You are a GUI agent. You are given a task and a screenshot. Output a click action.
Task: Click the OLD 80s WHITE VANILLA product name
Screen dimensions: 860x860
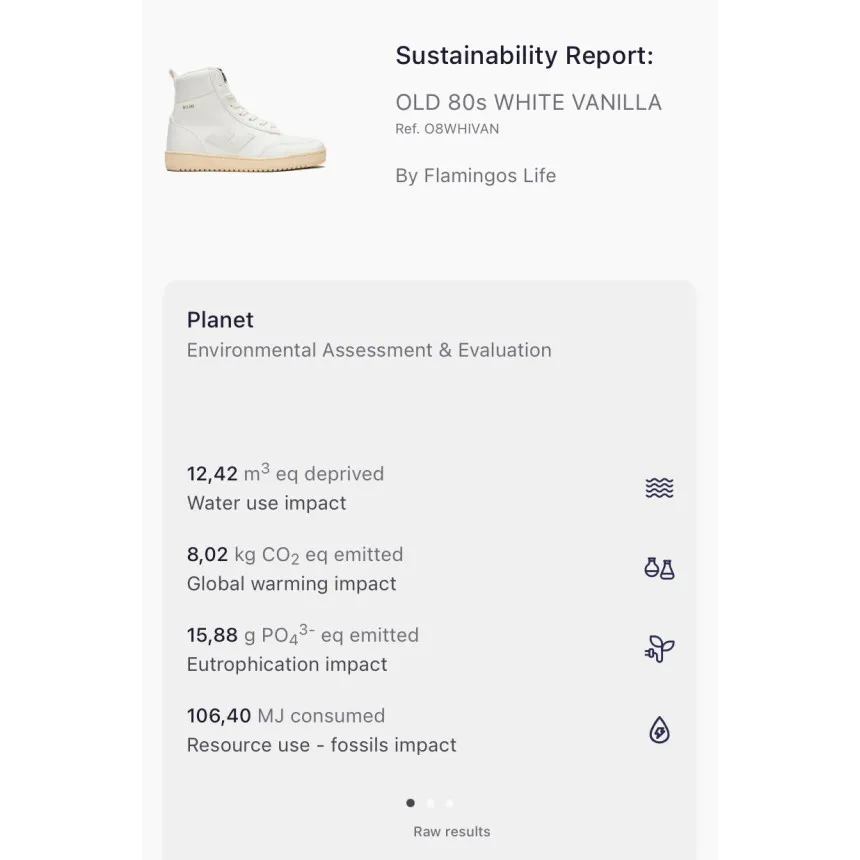529,103
